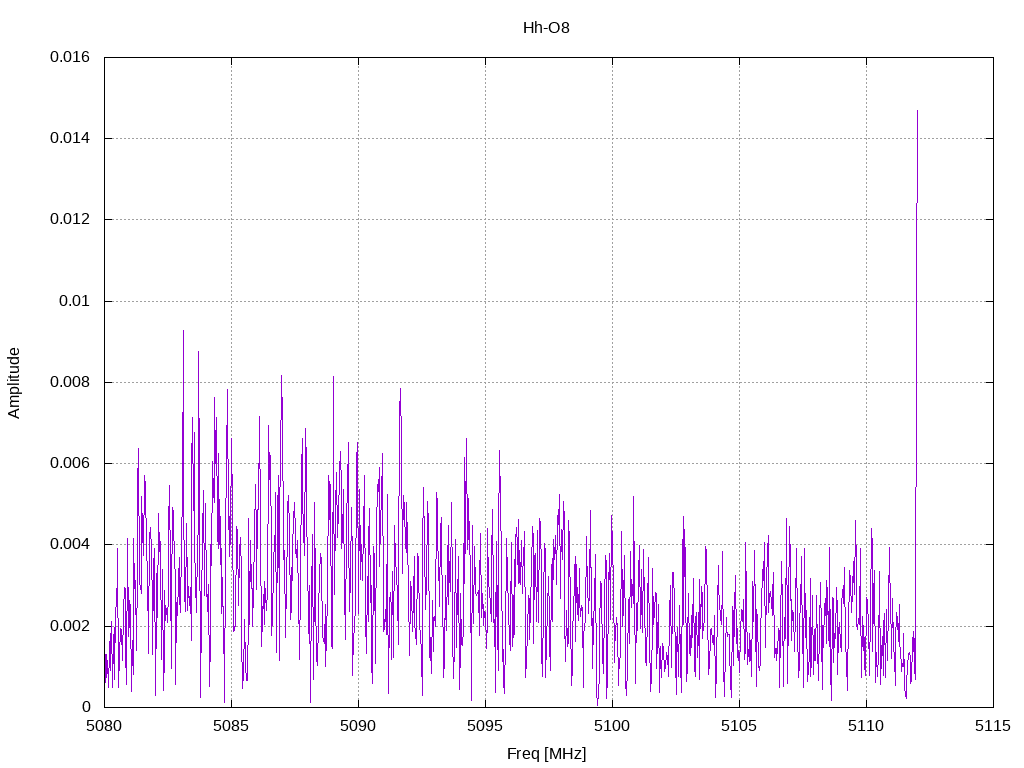Click the spectrum peak near 5083 MHz
1024x768 pixels.
point(184,332)
